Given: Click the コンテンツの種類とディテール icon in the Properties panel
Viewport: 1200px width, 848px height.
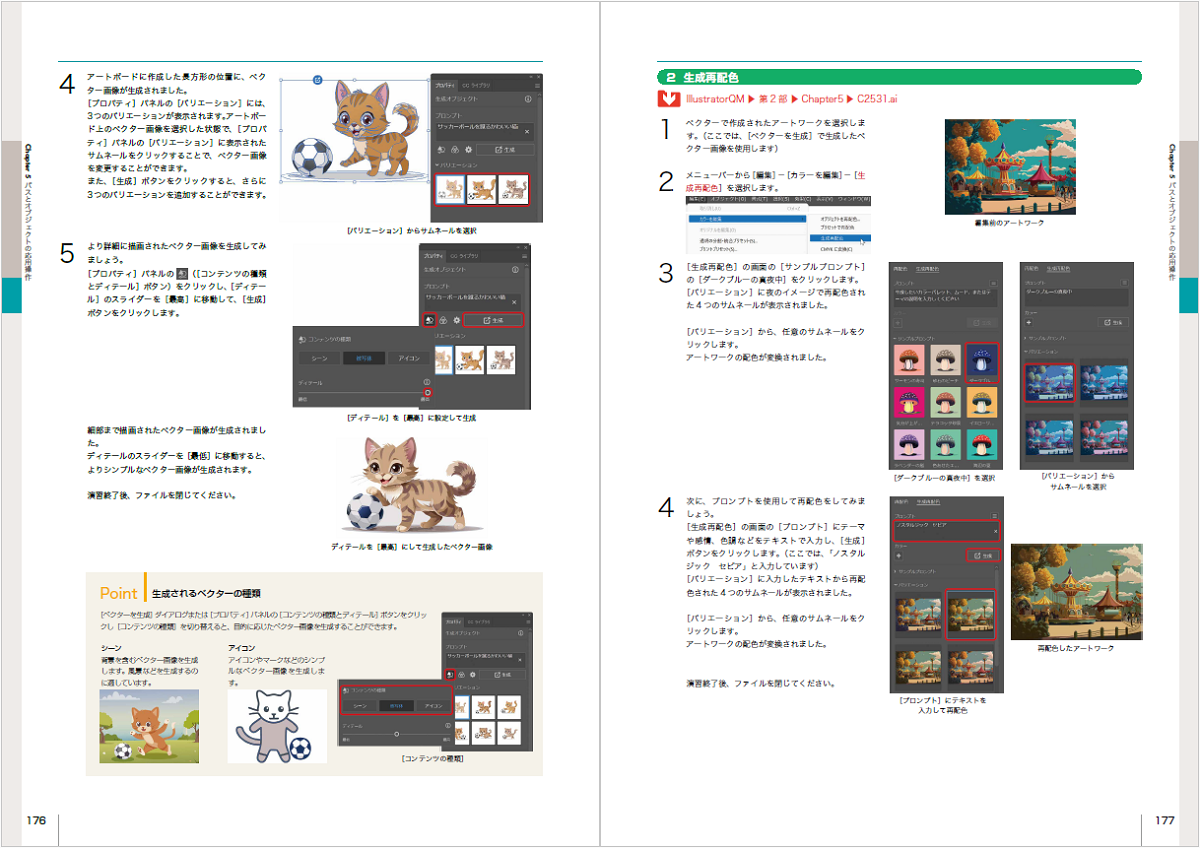Looking at the screenshot, I should 430,320.
